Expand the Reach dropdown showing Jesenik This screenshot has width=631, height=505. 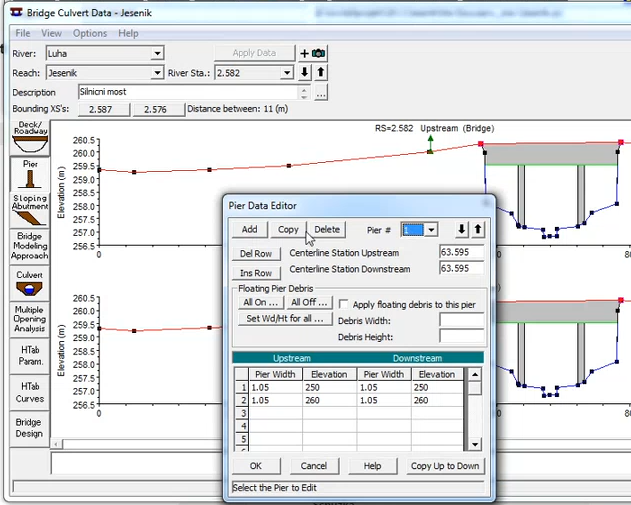click(x=157, y=73)
